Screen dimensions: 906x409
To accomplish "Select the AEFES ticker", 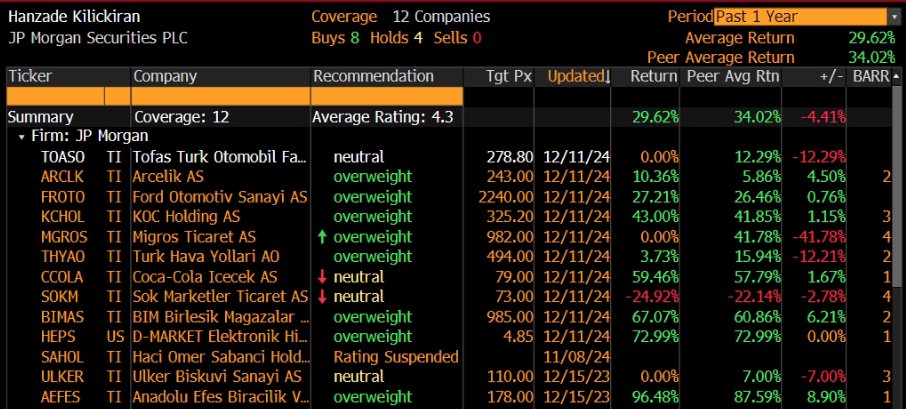I will tap(60, 397).
